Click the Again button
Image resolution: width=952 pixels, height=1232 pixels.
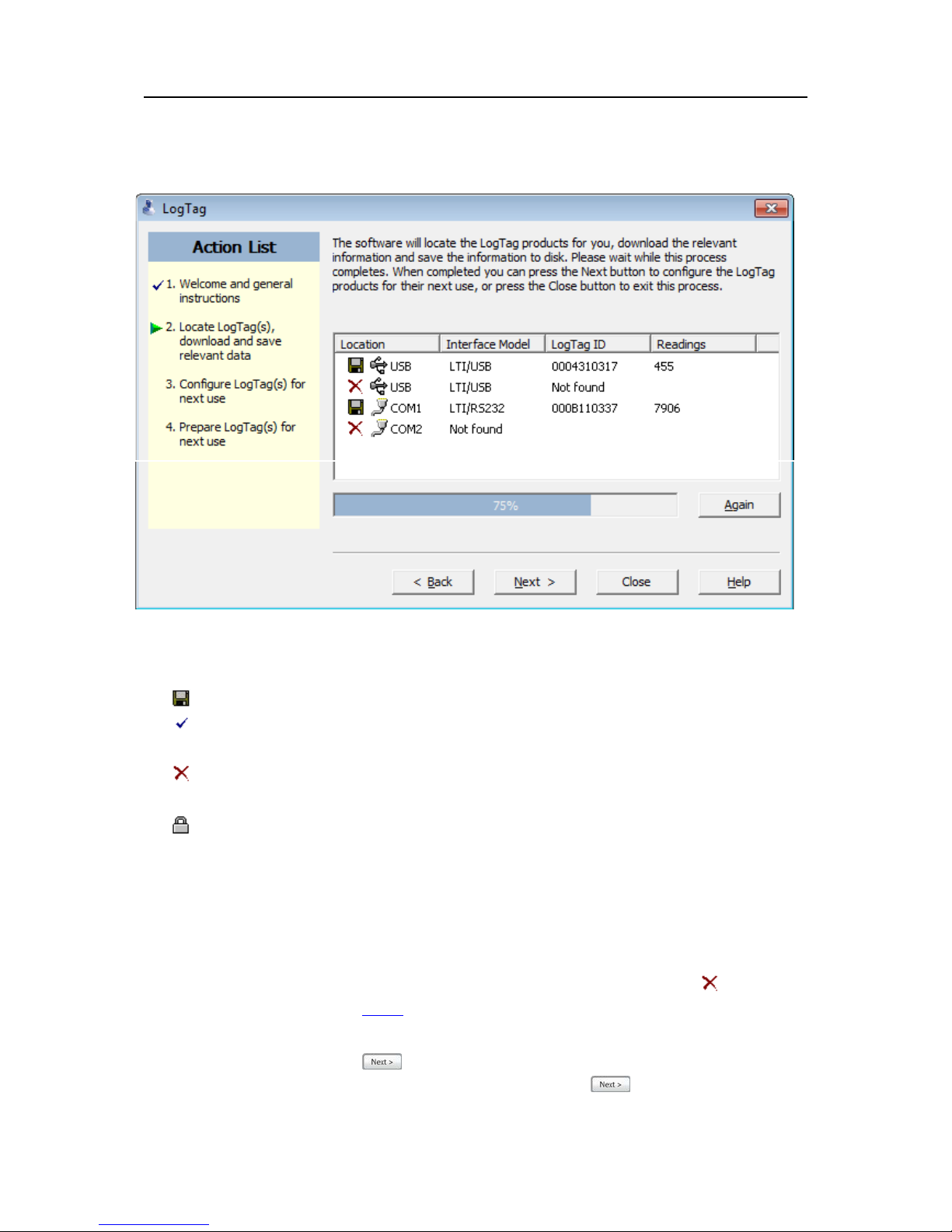click(739, 504)
